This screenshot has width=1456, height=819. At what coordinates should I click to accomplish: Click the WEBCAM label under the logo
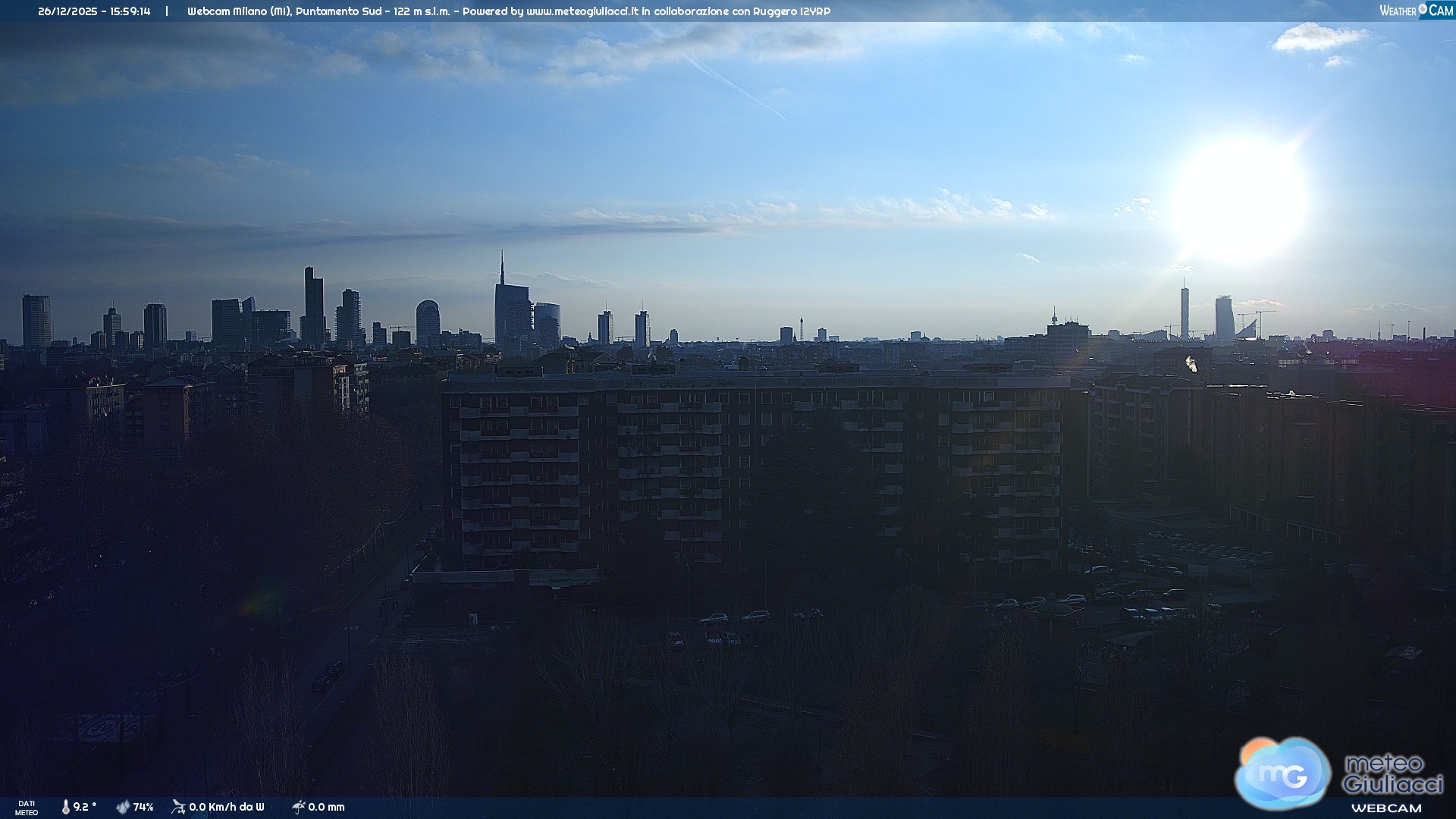point(1385,808)
